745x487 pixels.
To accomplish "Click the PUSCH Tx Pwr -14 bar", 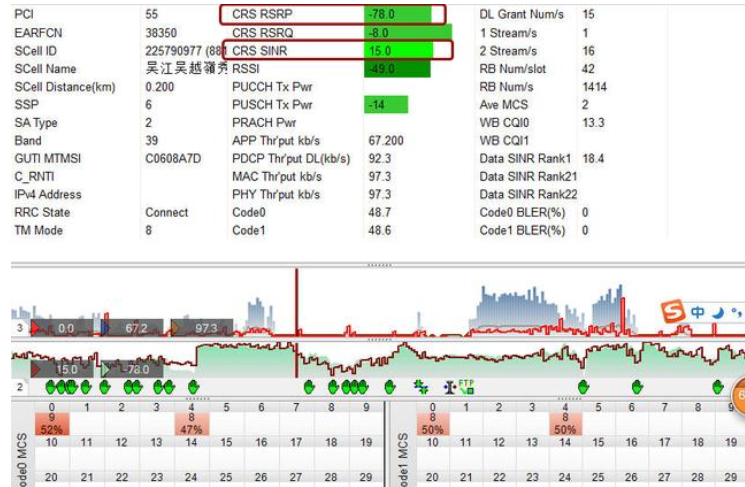I will click(x=386, y=105).
